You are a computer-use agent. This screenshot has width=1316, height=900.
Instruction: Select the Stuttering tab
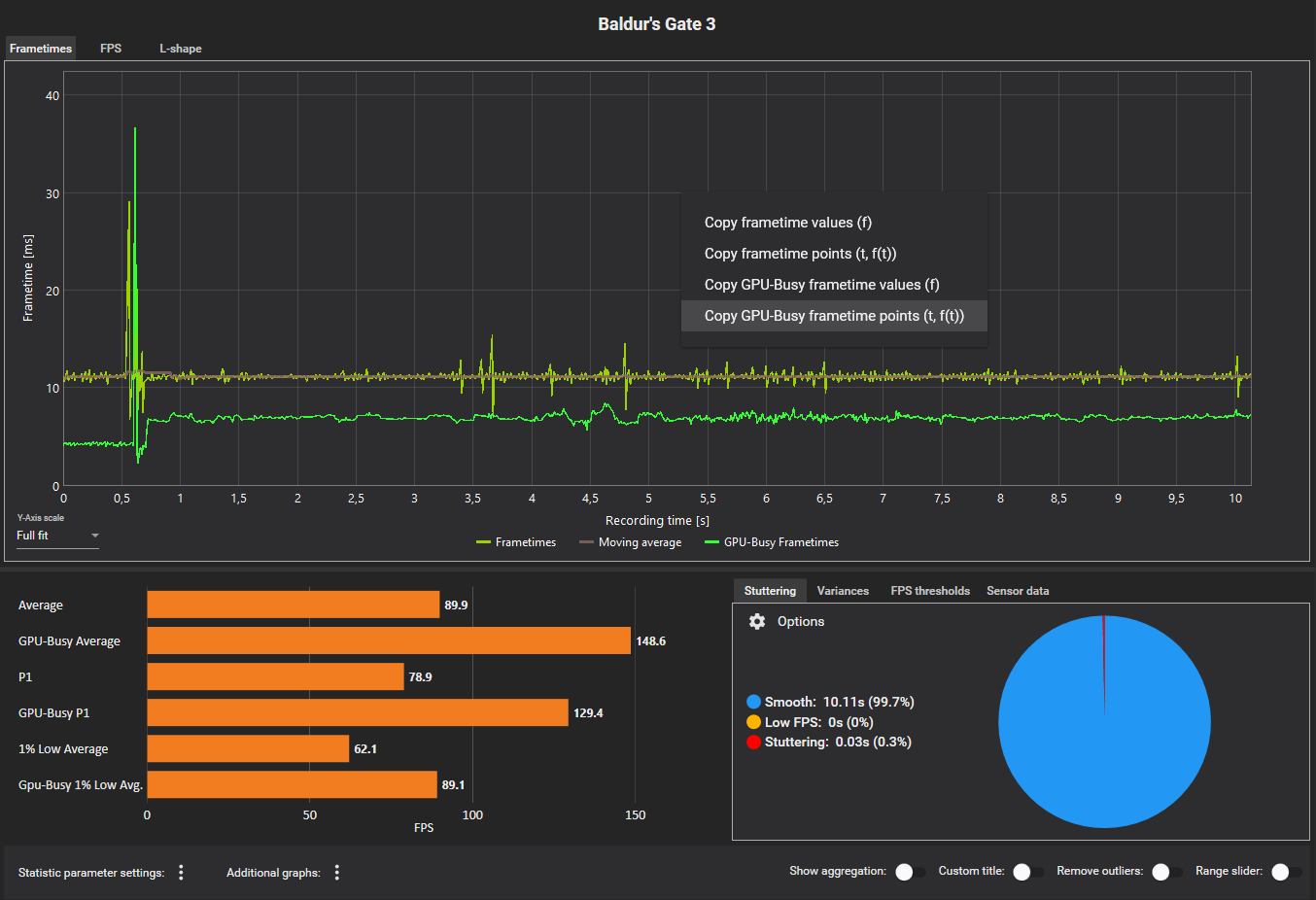point(770,591)
